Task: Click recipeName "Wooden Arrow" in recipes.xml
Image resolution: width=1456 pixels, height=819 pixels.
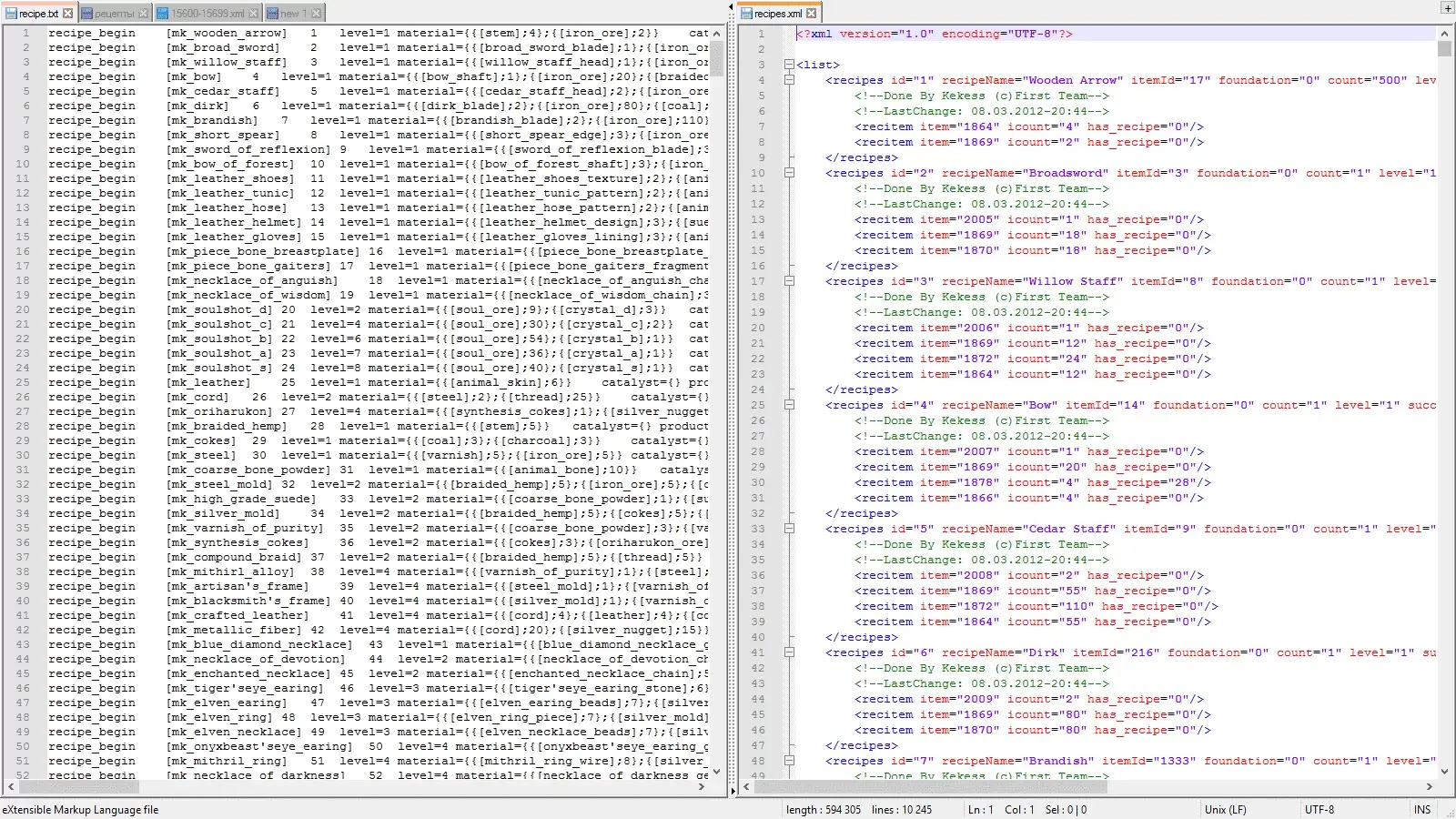Action: [x=1033, y=80]
